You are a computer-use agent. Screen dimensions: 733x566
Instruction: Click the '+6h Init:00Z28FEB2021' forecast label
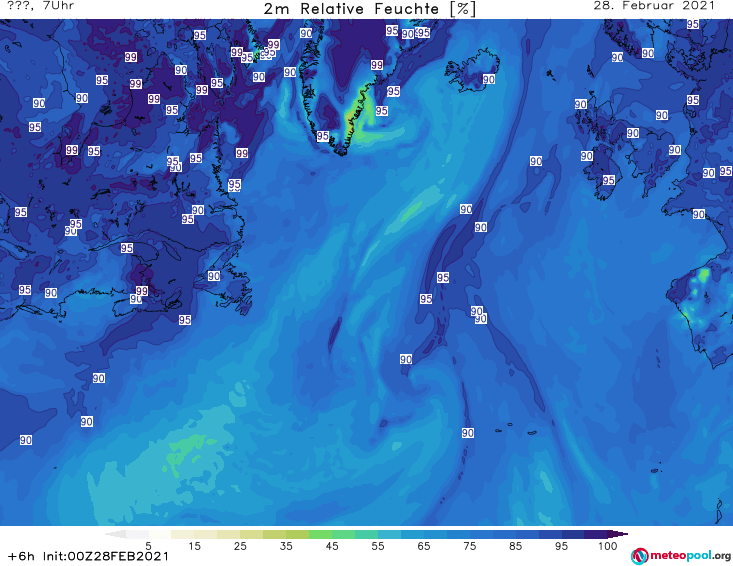coord(88,556)
